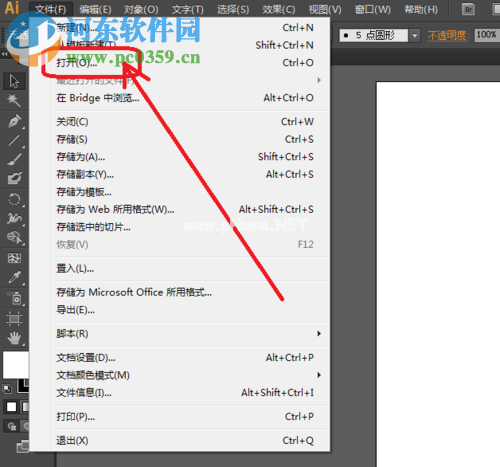Click the black Stroke color swatch
The image size is (500, 467).
click(23, 385)
